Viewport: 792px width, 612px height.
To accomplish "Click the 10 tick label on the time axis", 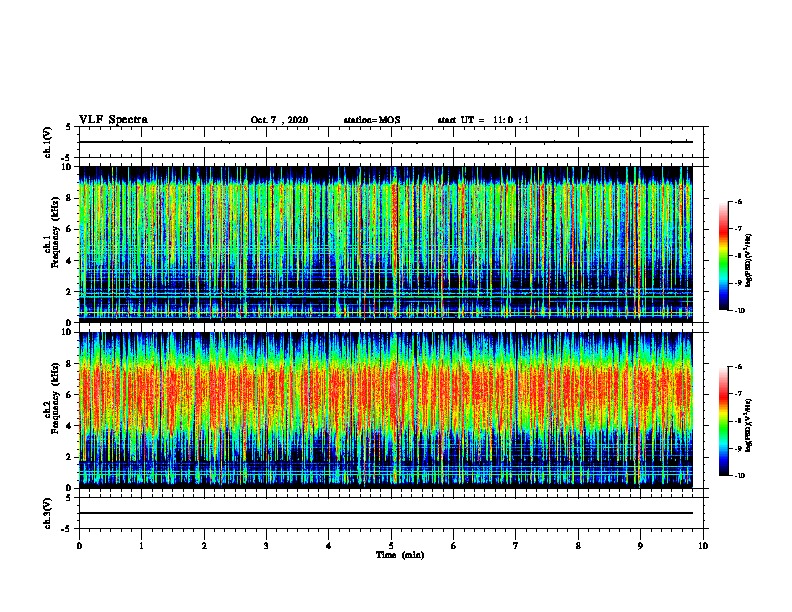I will [703, 546].
